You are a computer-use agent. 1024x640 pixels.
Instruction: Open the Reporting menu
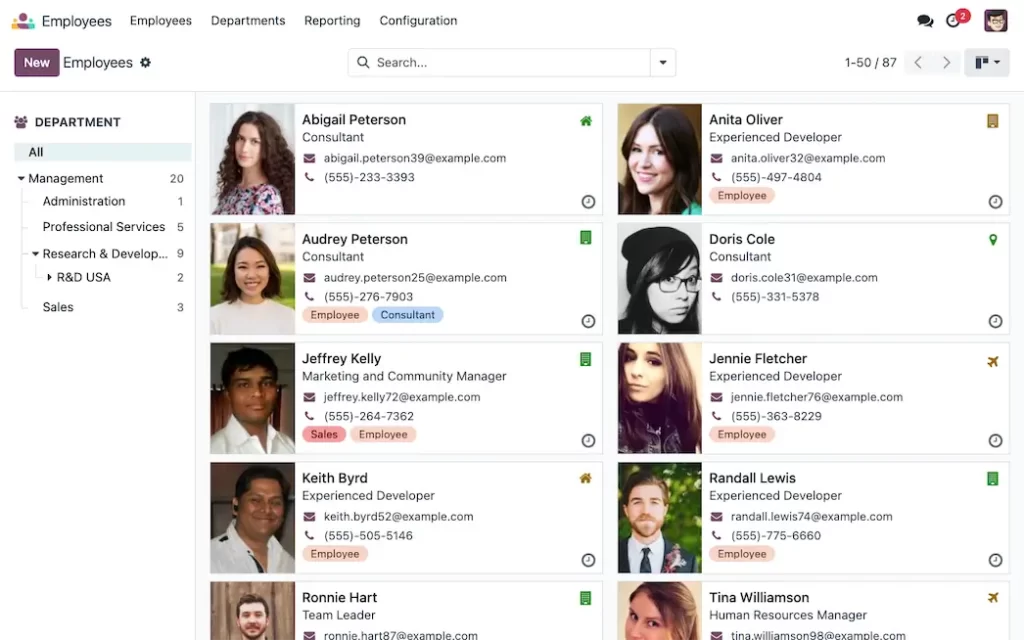pos(331,20)
